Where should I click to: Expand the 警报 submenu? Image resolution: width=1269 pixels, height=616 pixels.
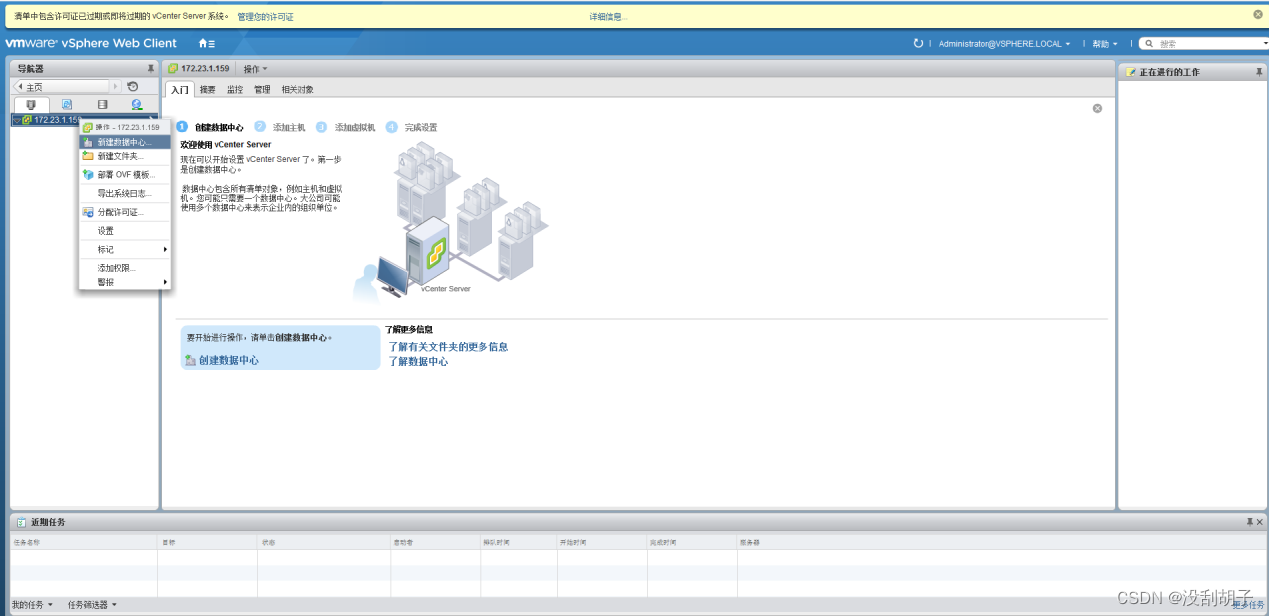point(125,282)
